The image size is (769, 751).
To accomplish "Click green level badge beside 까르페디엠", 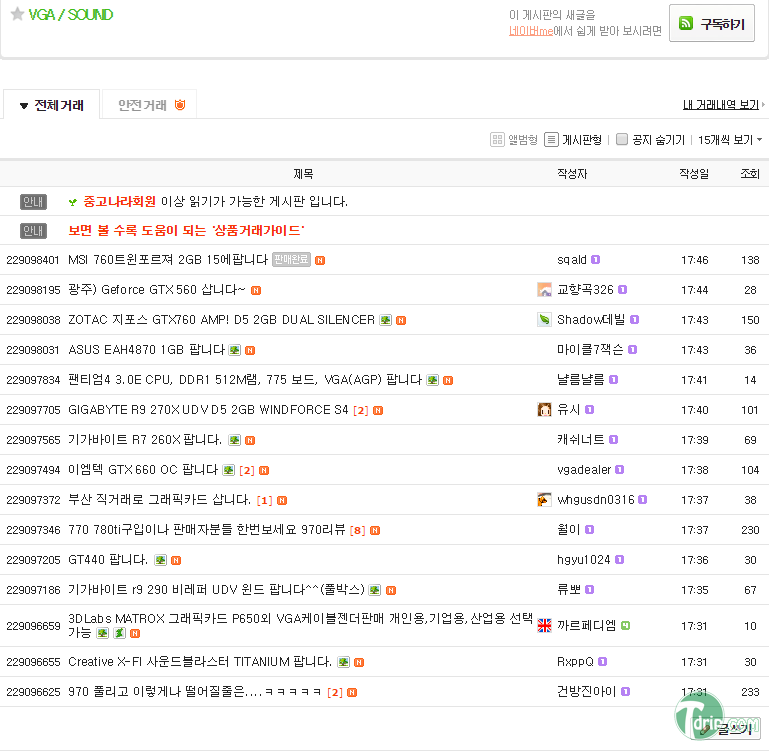I will [625, 625].
